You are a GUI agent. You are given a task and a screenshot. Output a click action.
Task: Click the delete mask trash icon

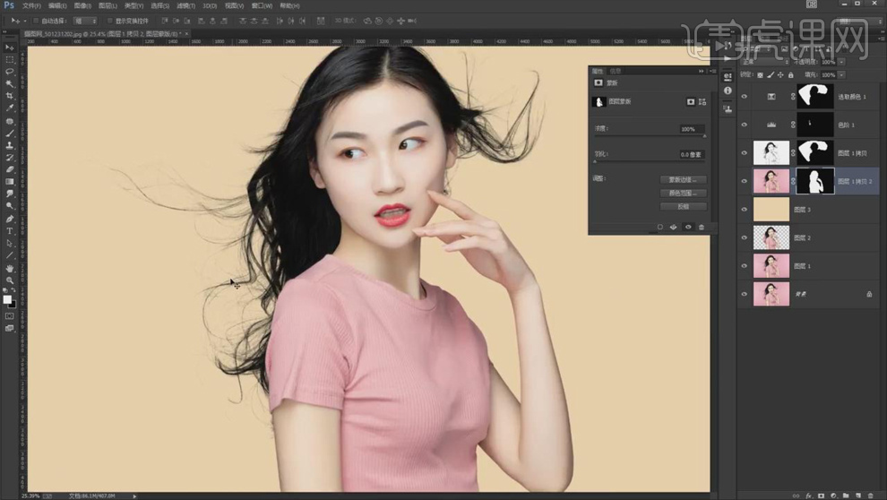(x=701, y=227)
